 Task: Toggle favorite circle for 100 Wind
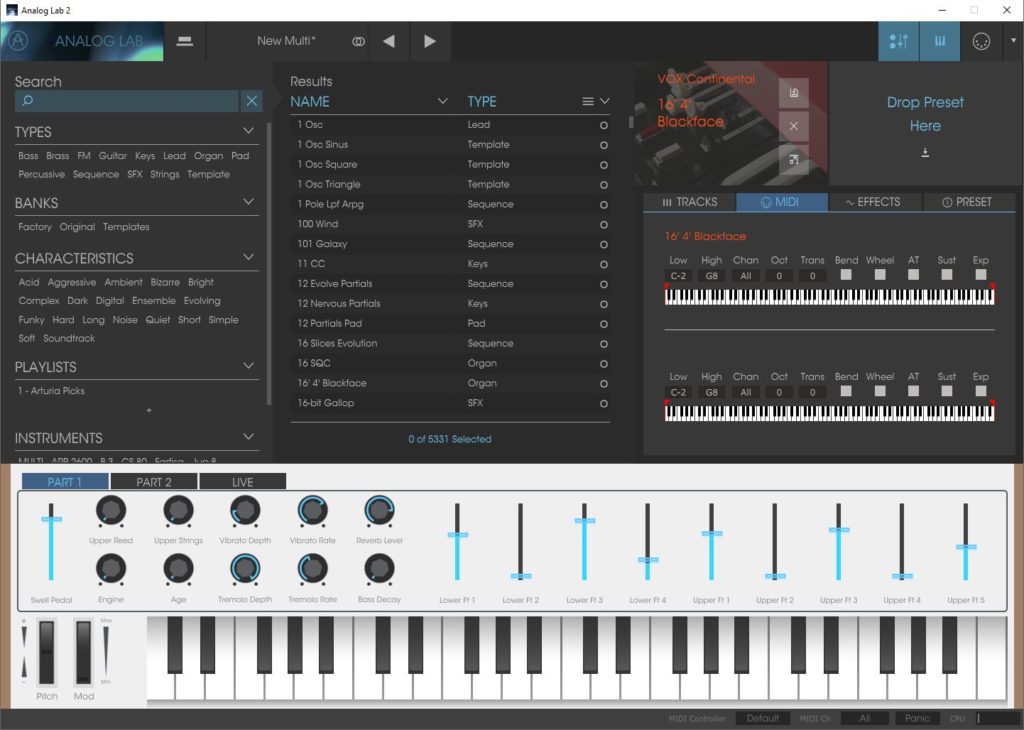click(603, 225)
